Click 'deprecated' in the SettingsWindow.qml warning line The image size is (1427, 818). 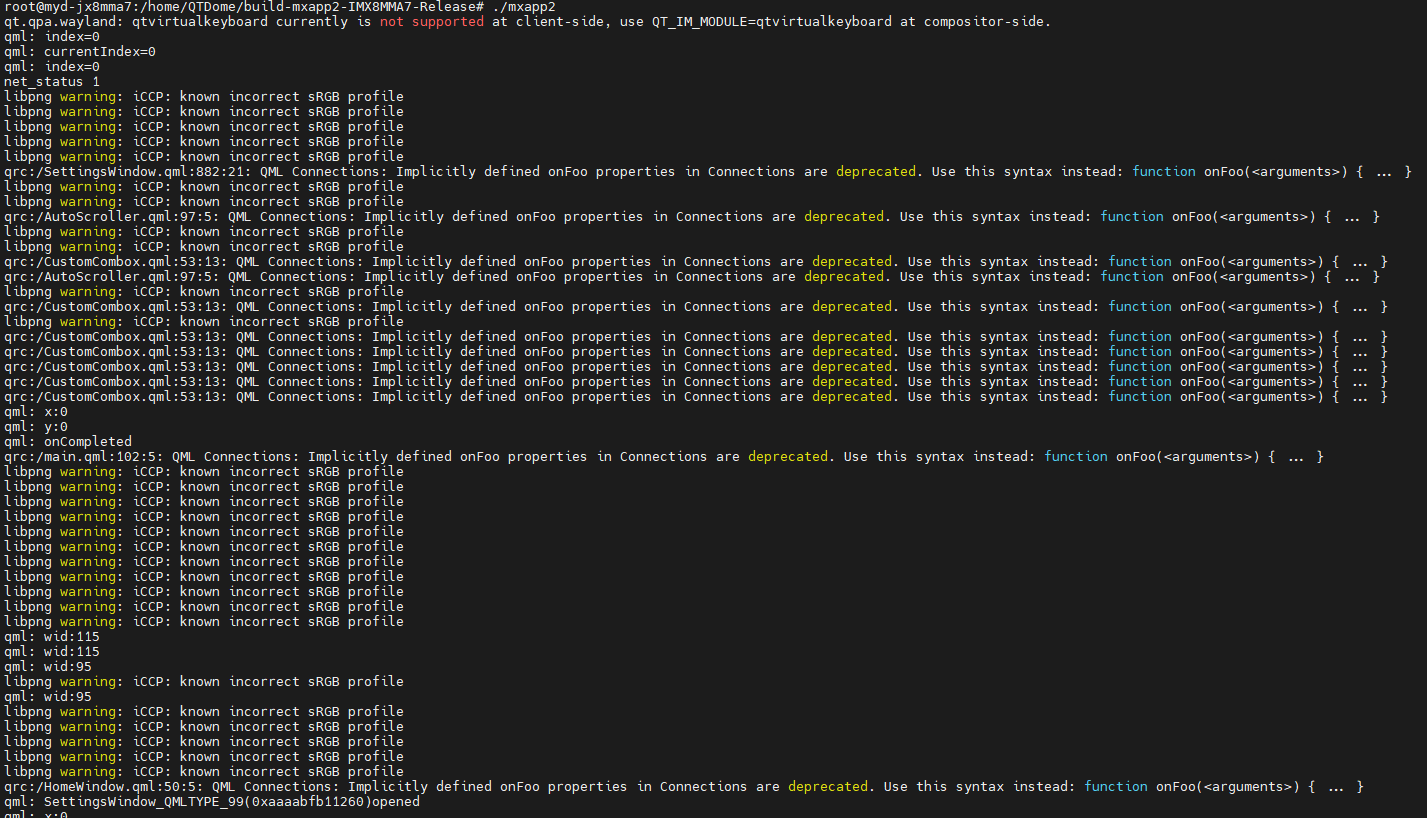[x=876, y=171]
